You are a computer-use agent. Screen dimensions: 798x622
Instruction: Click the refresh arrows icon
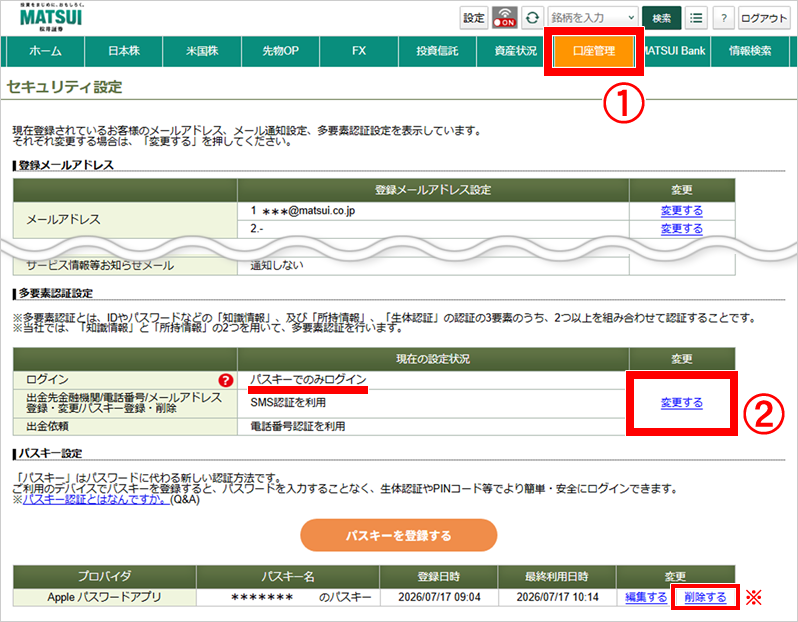[x=532, y=18]
